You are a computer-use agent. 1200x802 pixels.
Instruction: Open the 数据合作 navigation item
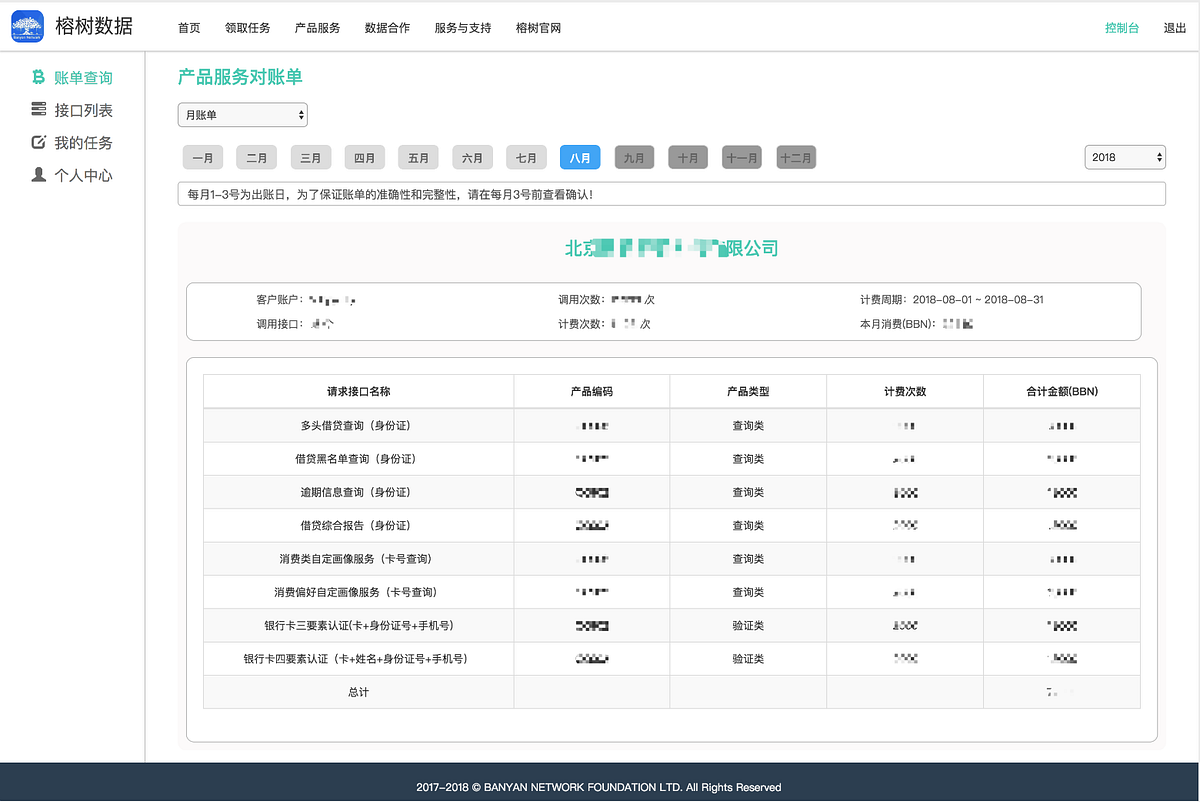387,28
